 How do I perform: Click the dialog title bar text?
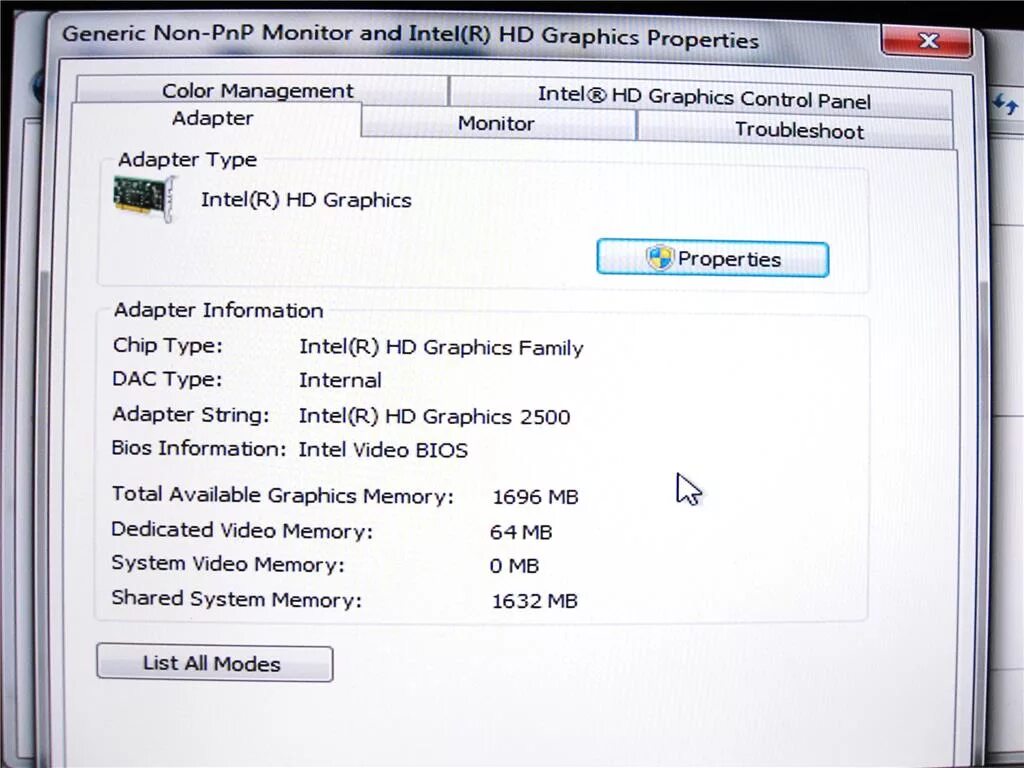click(410, 35)
